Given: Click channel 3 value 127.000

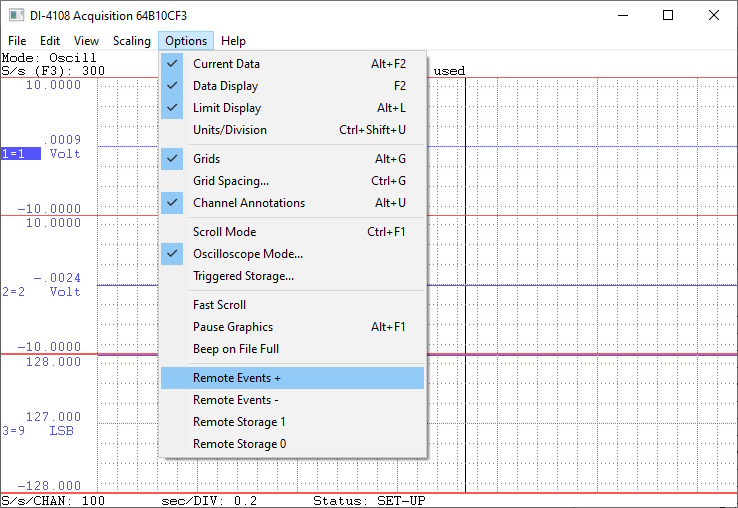Looking at the screenshot, I should point(53,417).
